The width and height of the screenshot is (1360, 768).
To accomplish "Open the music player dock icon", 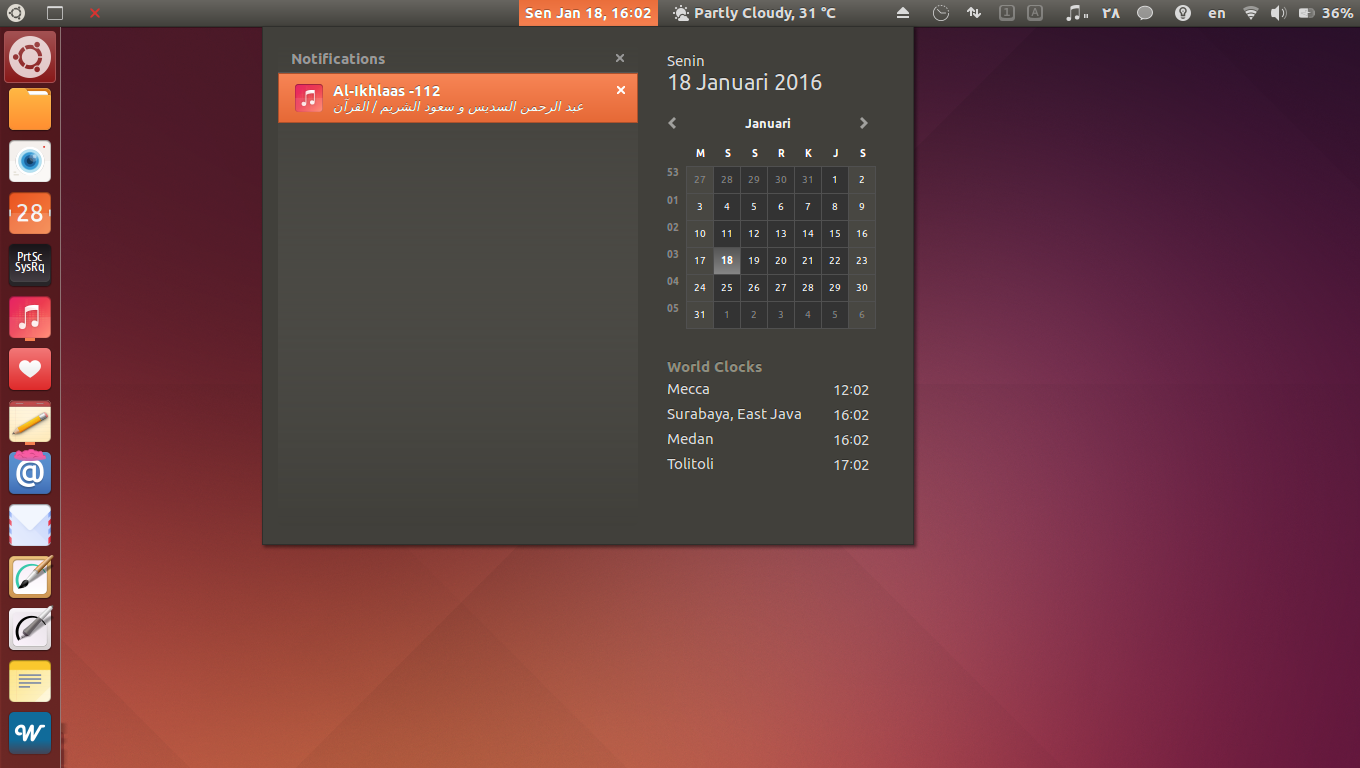I will [30, 317].
